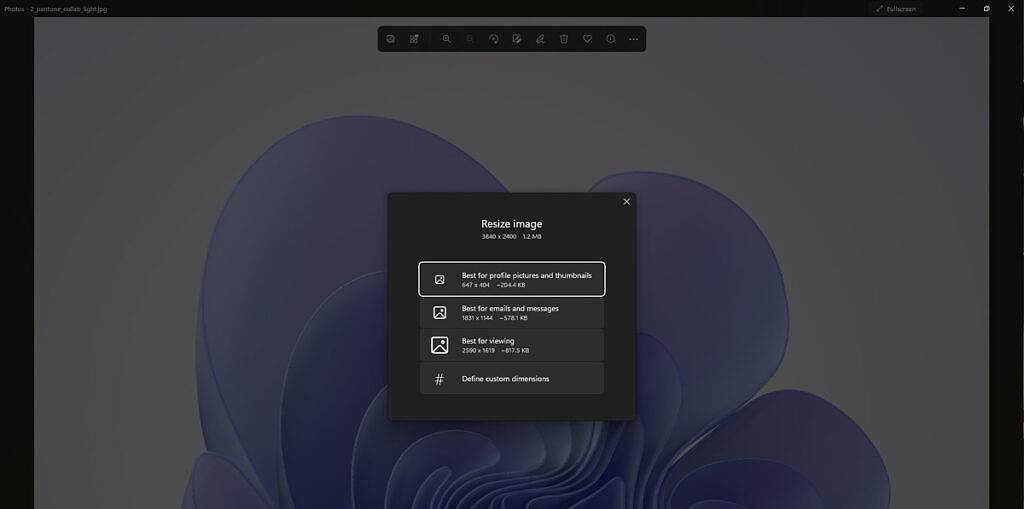Click the zoom out magnifier icon

pyautogui.click(x=469, y=39)
